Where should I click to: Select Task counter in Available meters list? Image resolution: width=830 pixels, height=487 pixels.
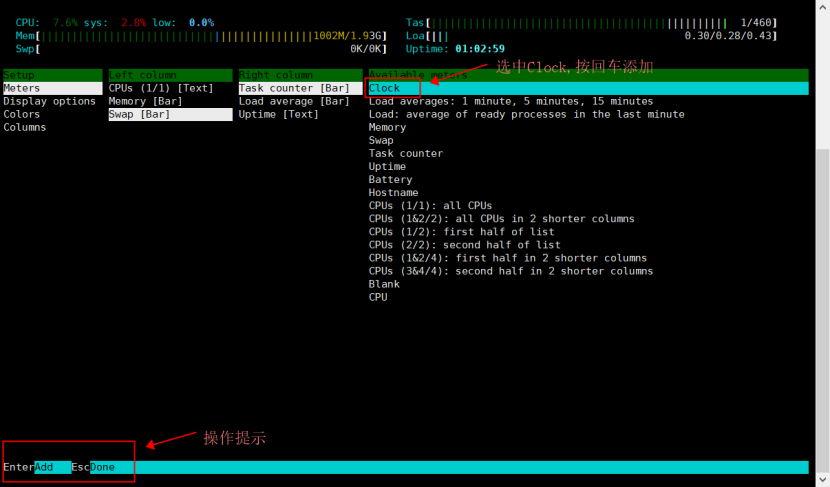coord(406,154)
